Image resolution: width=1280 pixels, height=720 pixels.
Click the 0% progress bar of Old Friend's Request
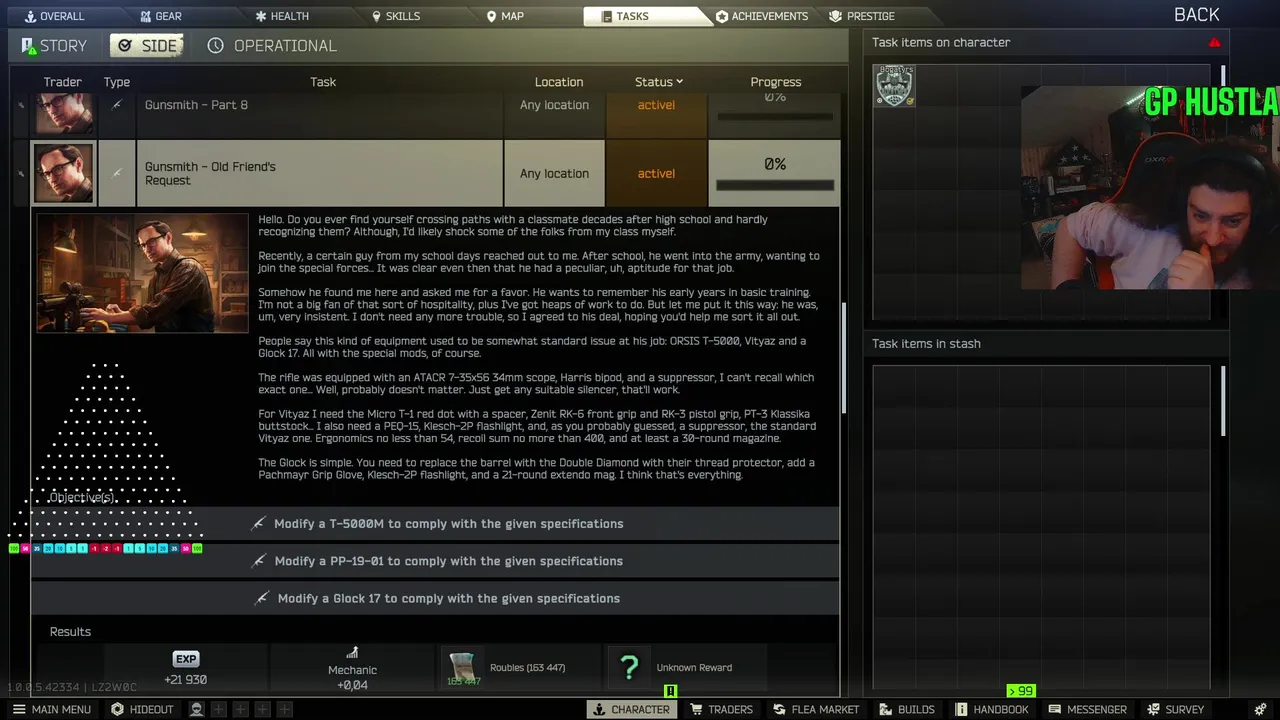(x=775, y=185)
